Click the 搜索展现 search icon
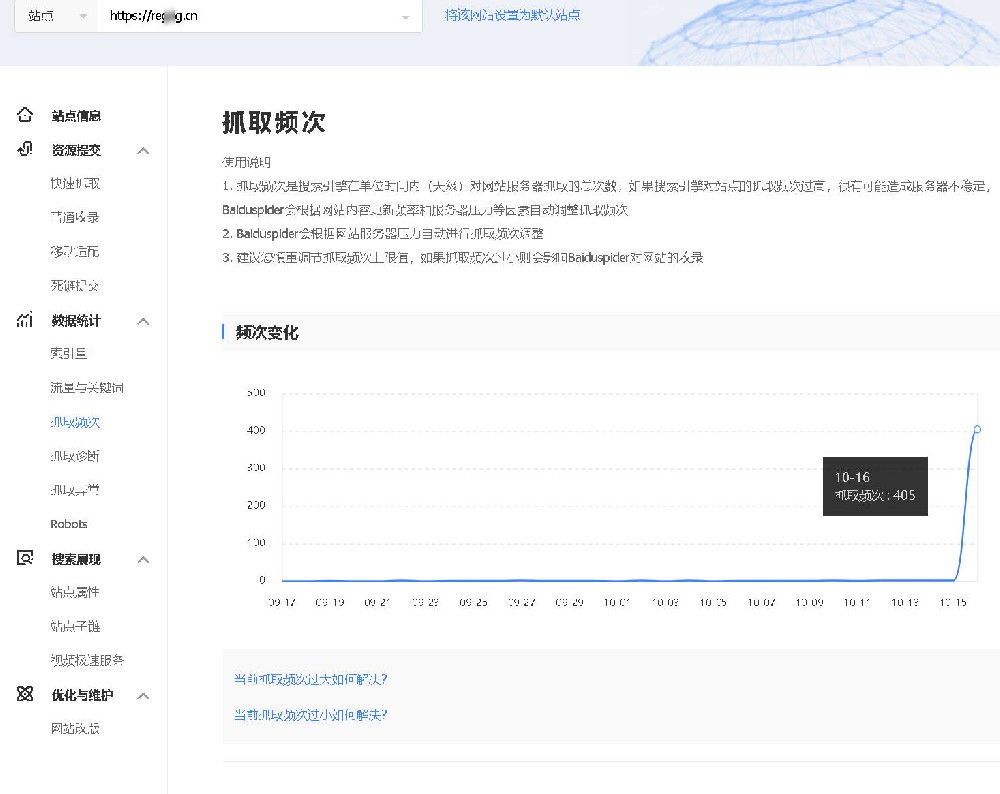 point(25,559)
